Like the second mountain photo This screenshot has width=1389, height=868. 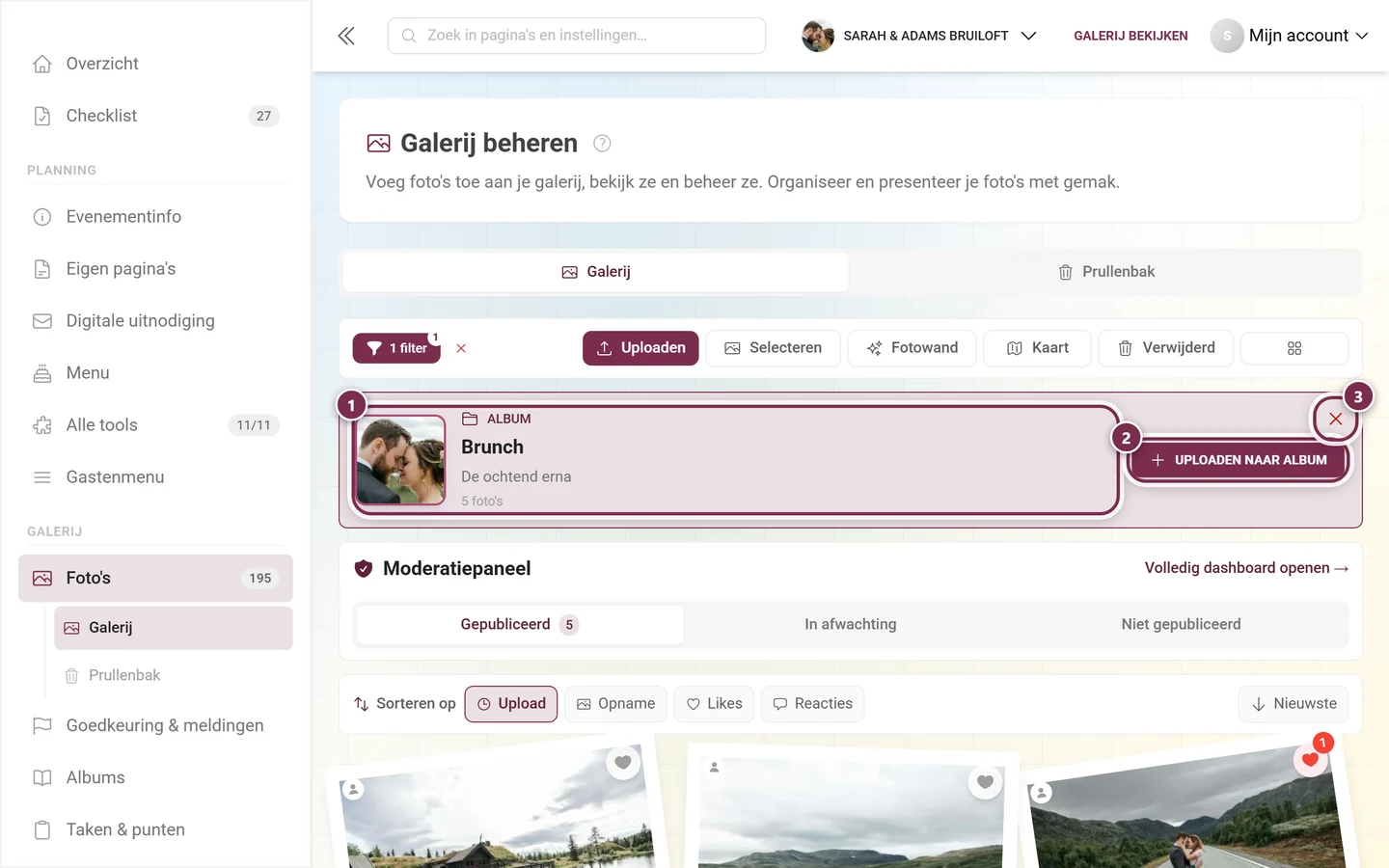point(985,782)
